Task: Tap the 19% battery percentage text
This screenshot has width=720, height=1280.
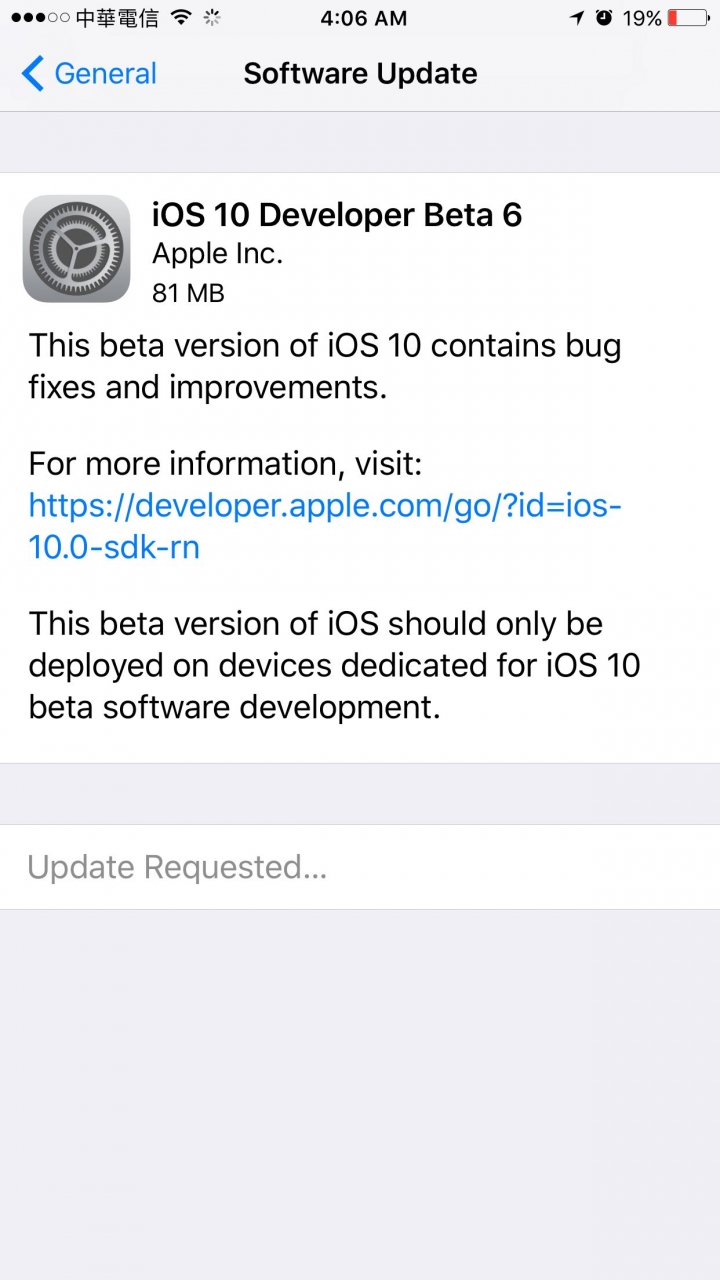Action: (x=642, y=18)
